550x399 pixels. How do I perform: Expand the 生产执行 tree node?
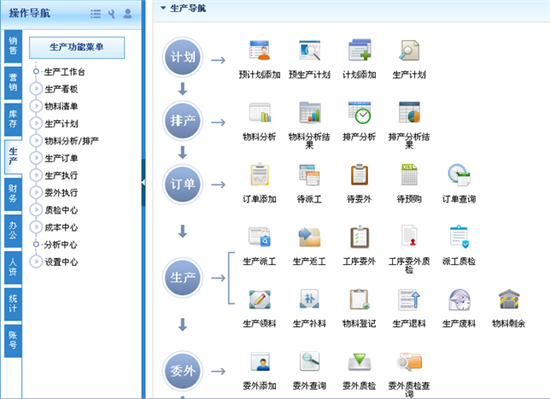[36, 175]
